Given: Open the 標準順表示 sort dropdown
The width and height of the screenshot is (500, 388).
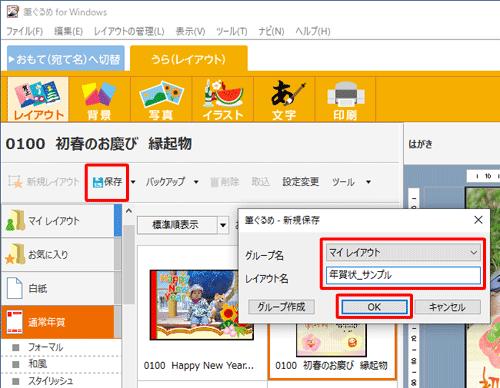Looking at the screenshot, I should tap(183, 225).
